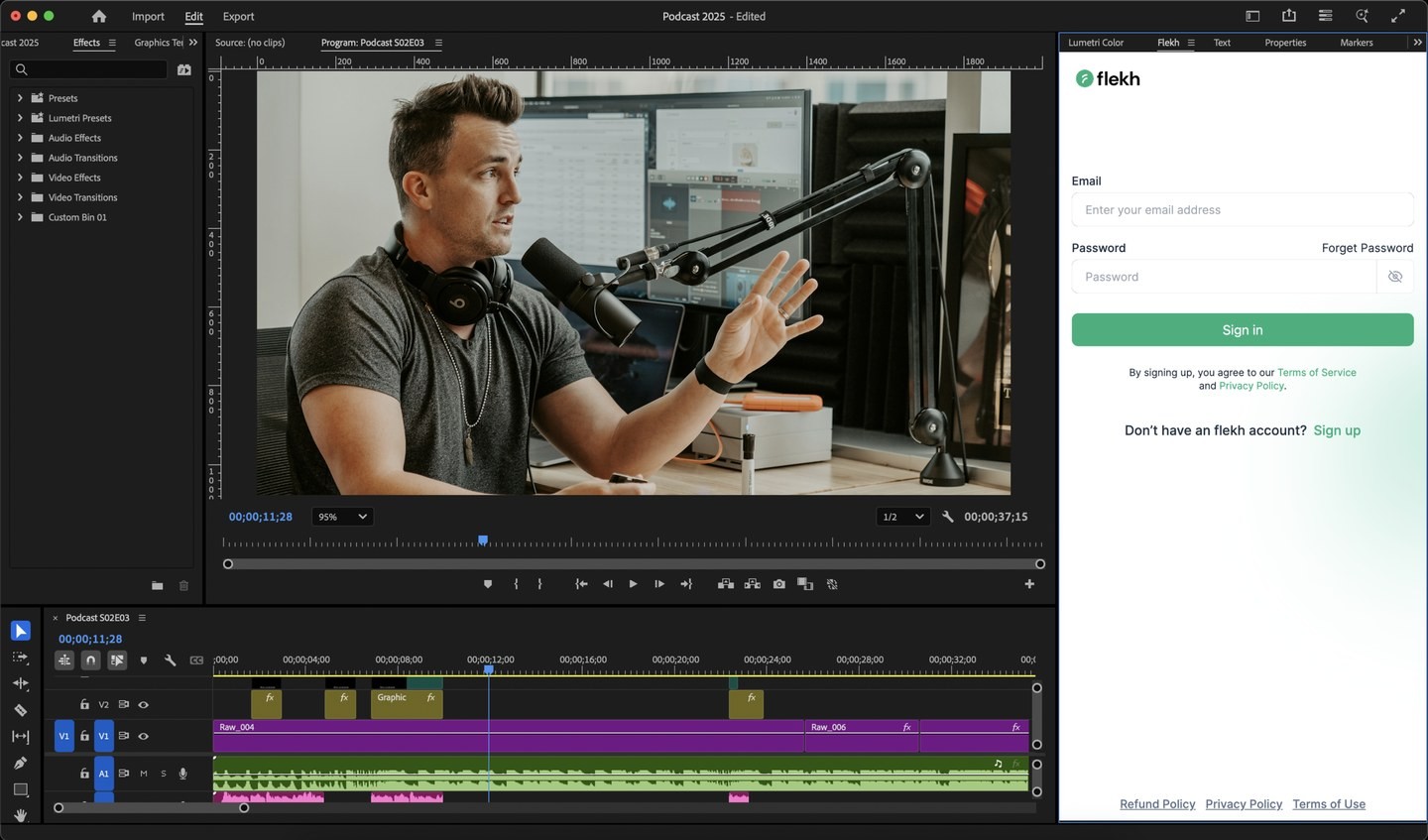1428x840 pixels.
Task: Click the Home icon
Action: click(99, 16)
